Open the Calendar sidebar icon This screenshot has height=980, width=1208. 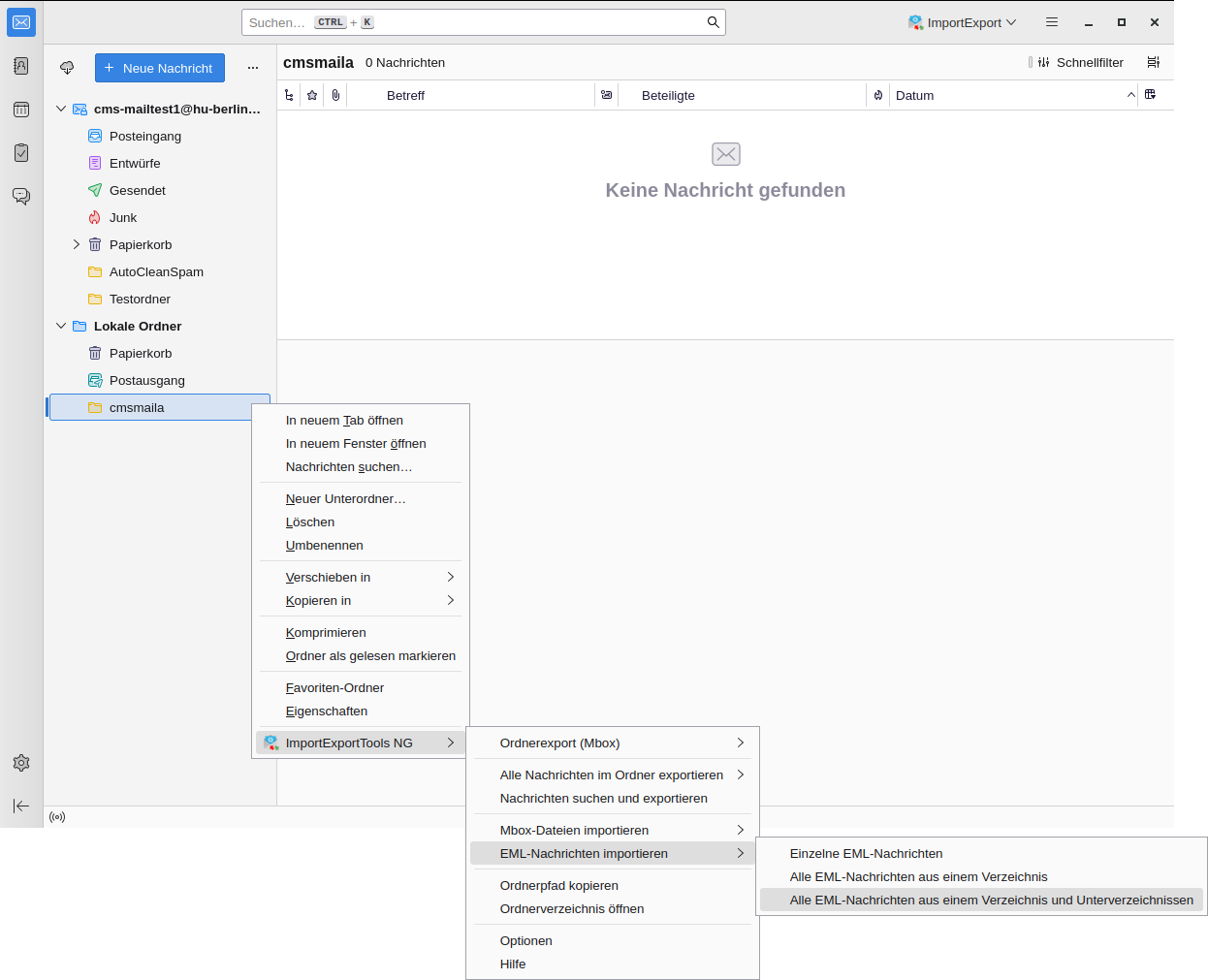point(21,110)
